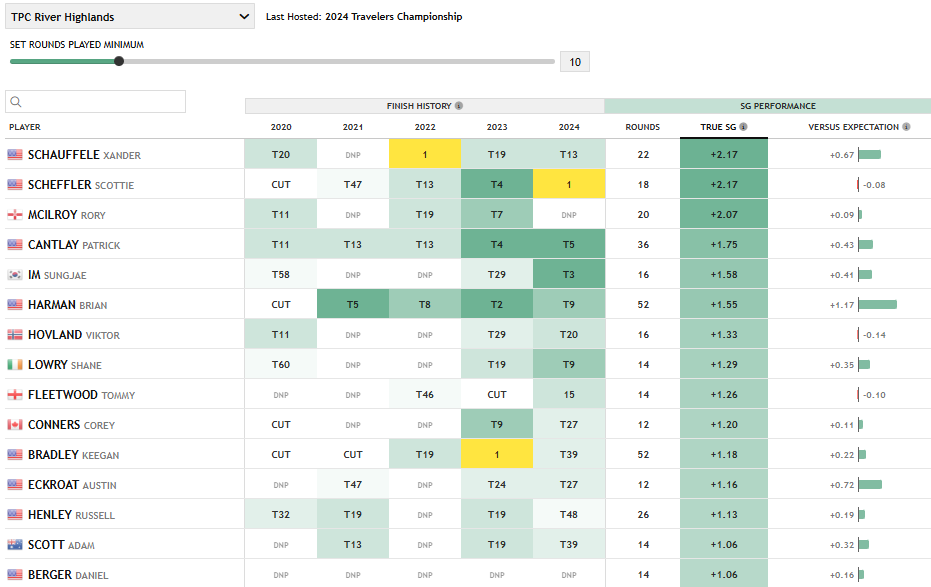Click the search magnifier icon in player search
This screenshot has height=587, width=931.
[16, 102]
